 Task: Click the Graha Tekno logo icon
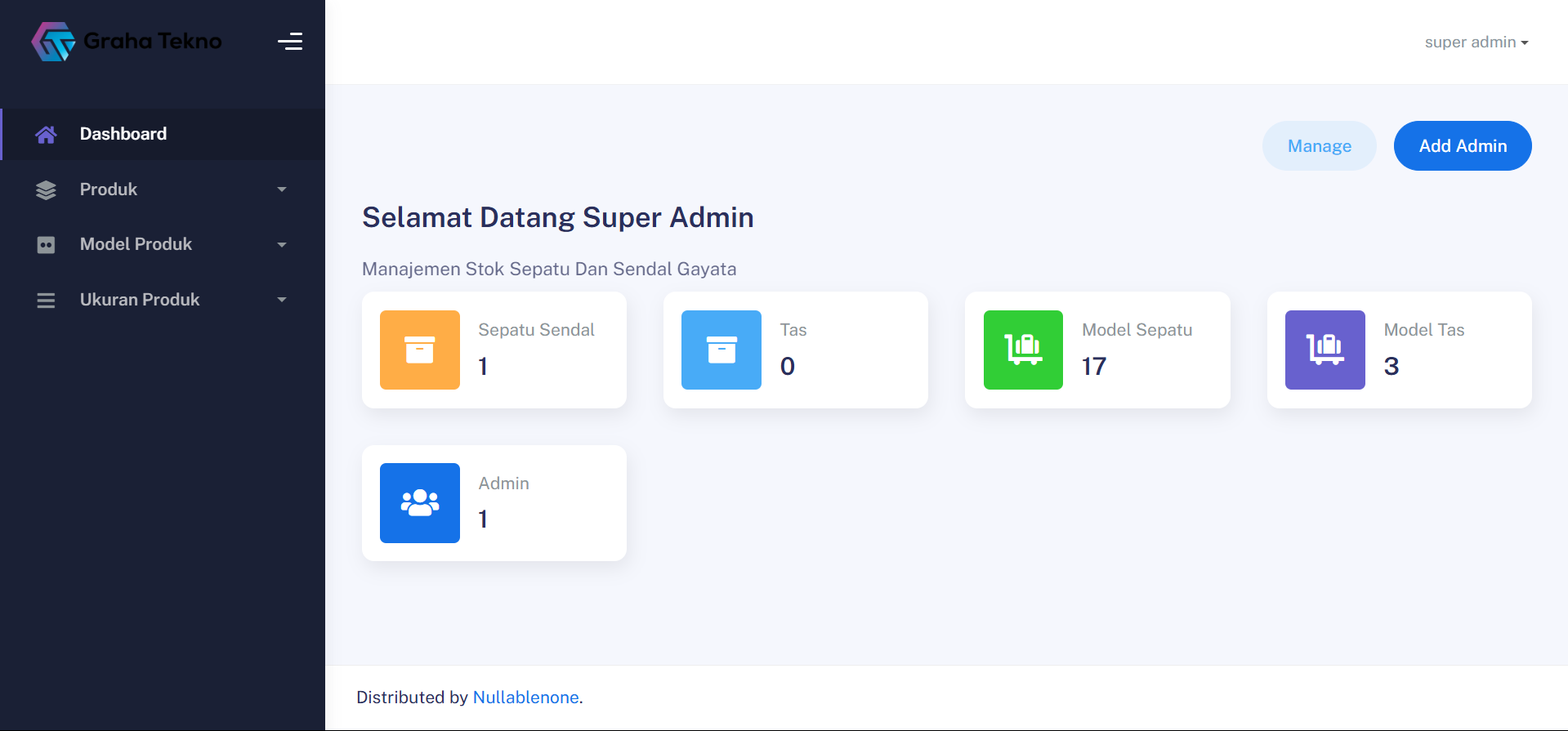point(53,42)
